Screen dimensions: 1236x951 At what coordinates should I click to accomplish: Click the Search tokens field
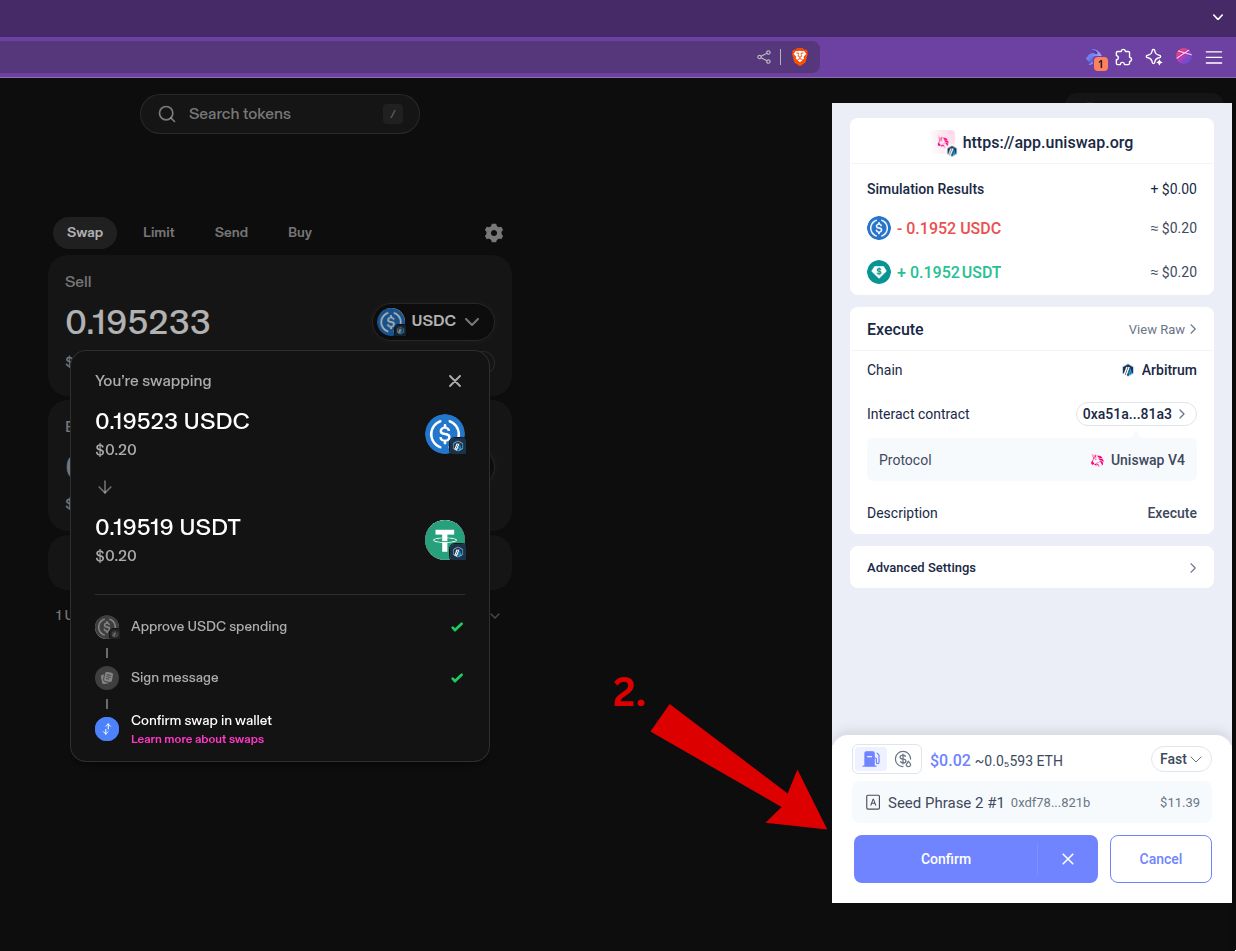[x=279, y=114]
